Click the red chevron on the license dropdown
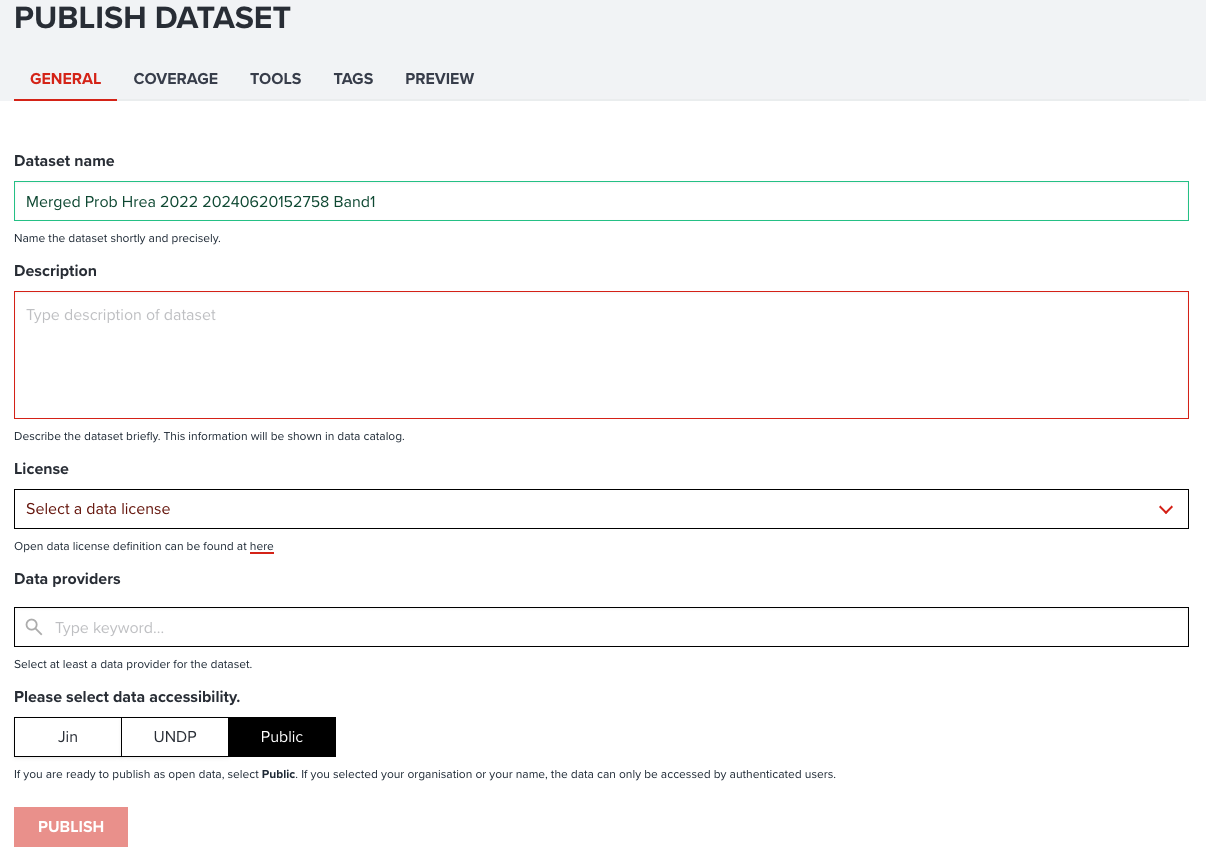This screenshot has width=1206, height=855. pos(1165,509)
